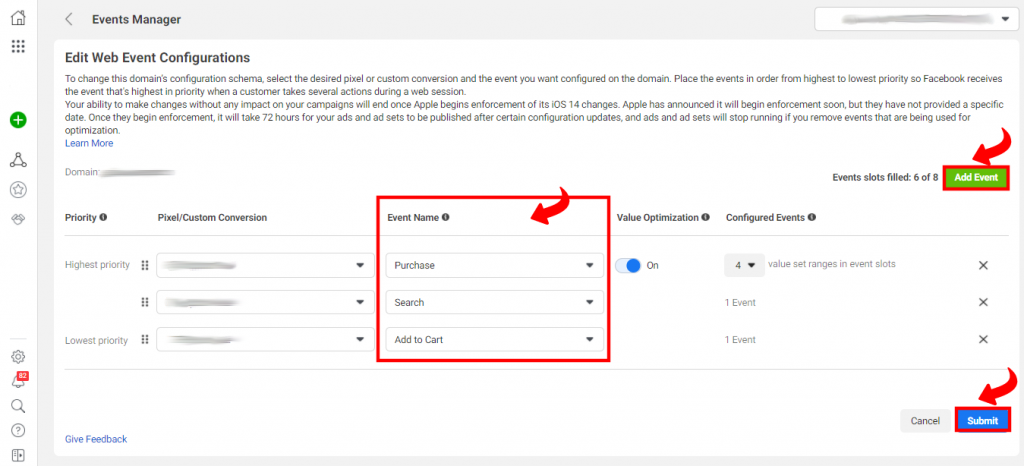Click '1 Event' in the Search row
The image size is (1024, 466).
(x=741, y=303)
